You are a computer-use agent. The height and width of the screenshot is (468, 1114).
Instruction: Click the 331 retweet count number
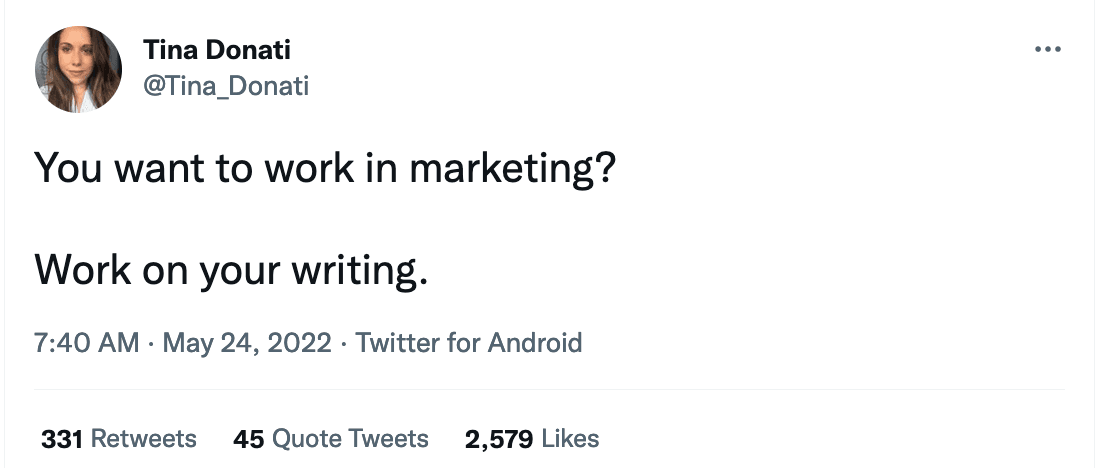coord(62,438)
